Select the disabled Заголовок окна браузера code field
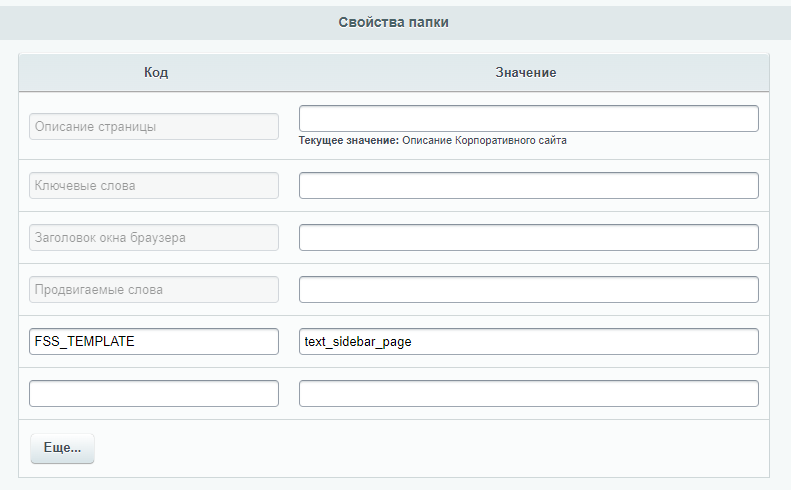 pyautogui.click(x=154, y=238)
